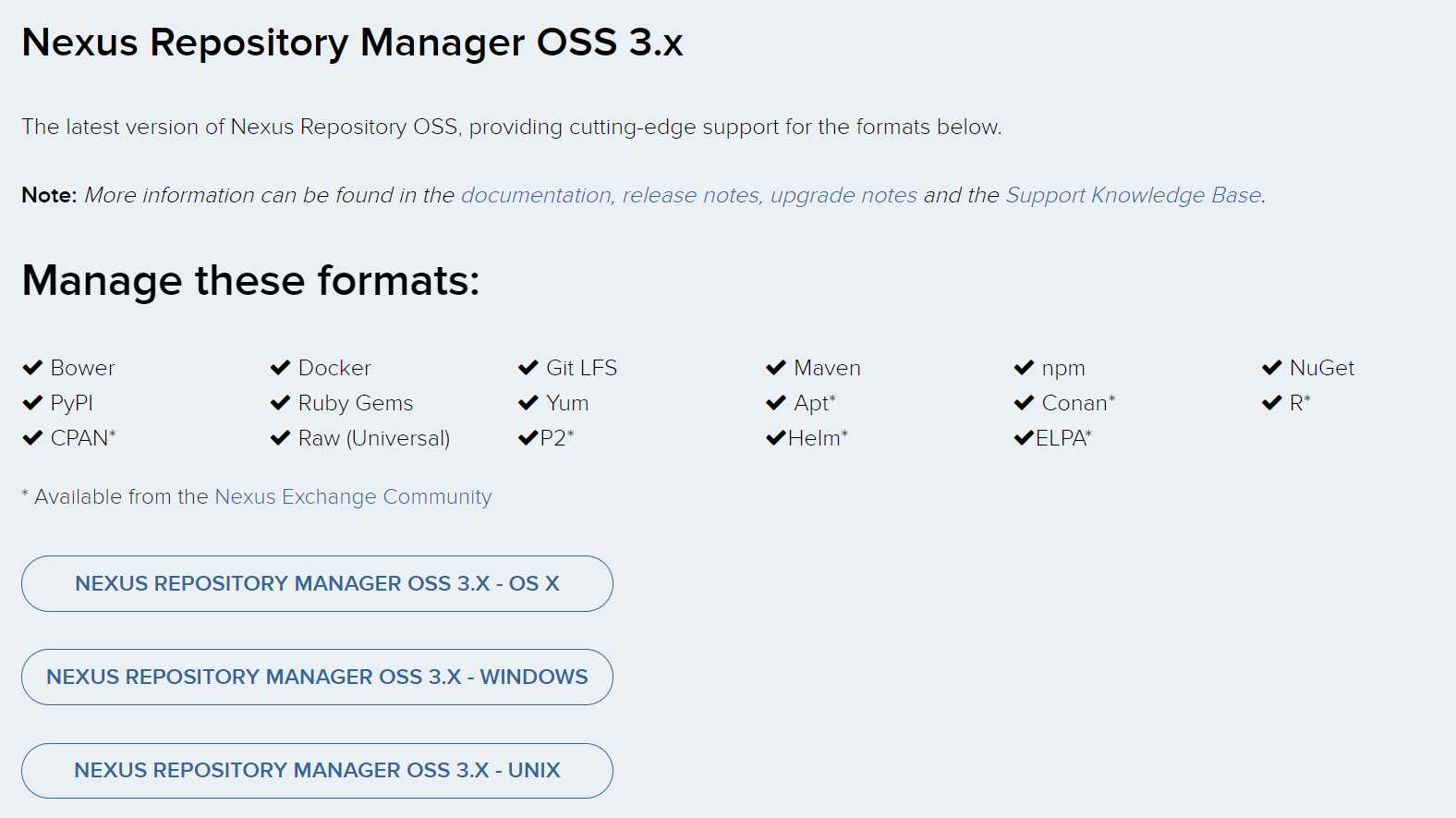Open the documentation link
Screen dimensions: 1456x818
536,195
